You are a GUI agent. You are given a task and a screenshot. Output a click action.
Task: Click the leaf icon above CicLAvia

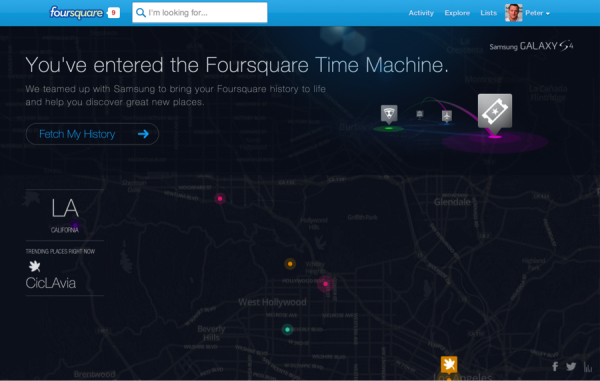tap(34, 265)
